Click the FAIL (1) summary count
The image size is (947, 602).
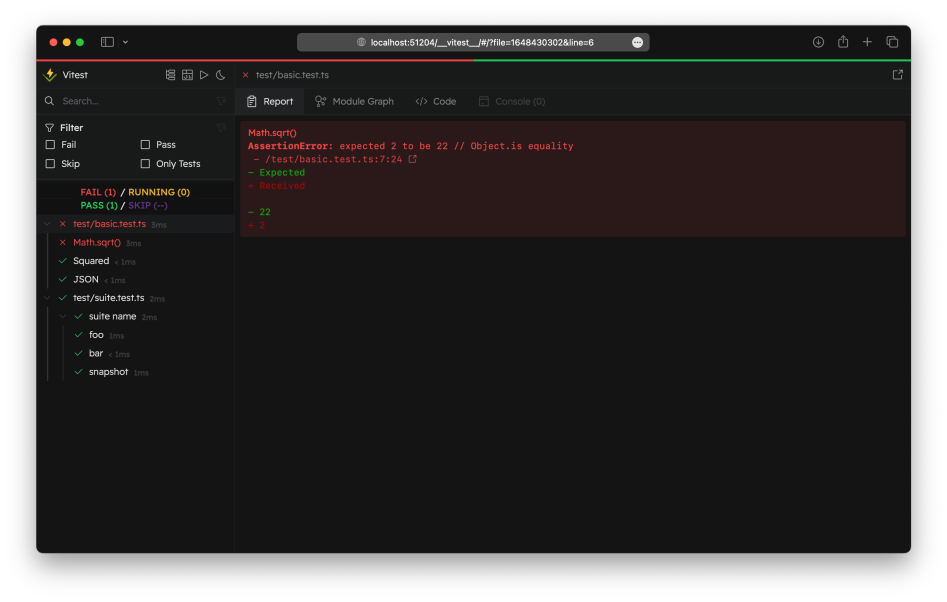click(98, 192)
